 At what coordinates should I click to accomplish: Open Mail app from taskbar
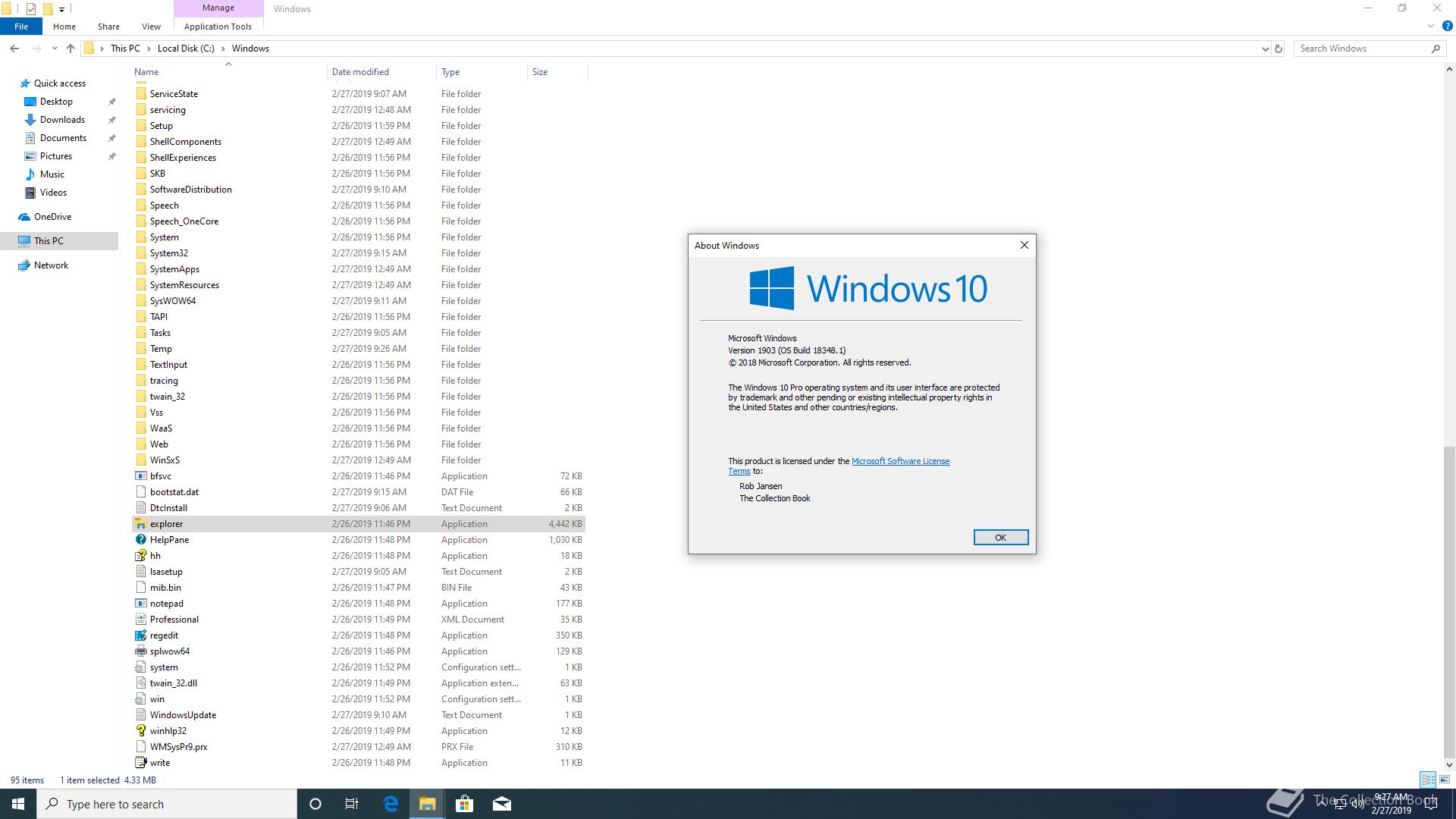pos(502,804)
